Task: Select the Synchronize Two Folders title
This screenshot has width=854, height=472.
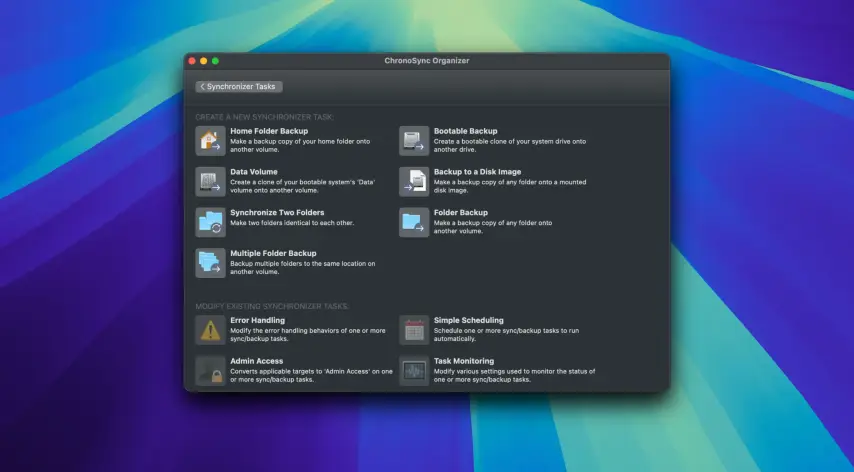Action: 277,213
